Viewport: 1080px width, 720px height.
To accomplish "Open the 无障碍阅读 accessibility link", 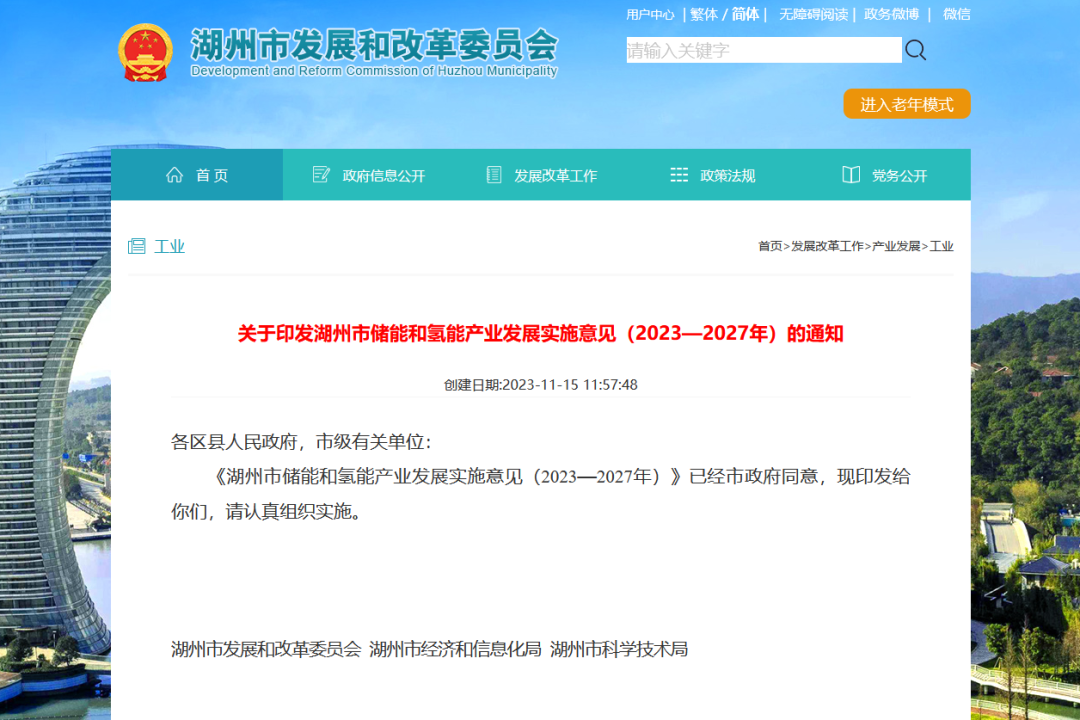I will [813, 14].
